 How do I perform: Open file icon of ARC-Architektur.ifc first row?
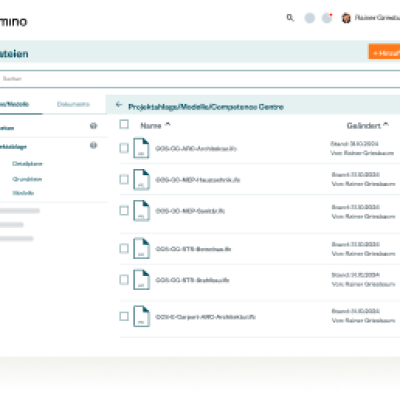pos(141,148)
